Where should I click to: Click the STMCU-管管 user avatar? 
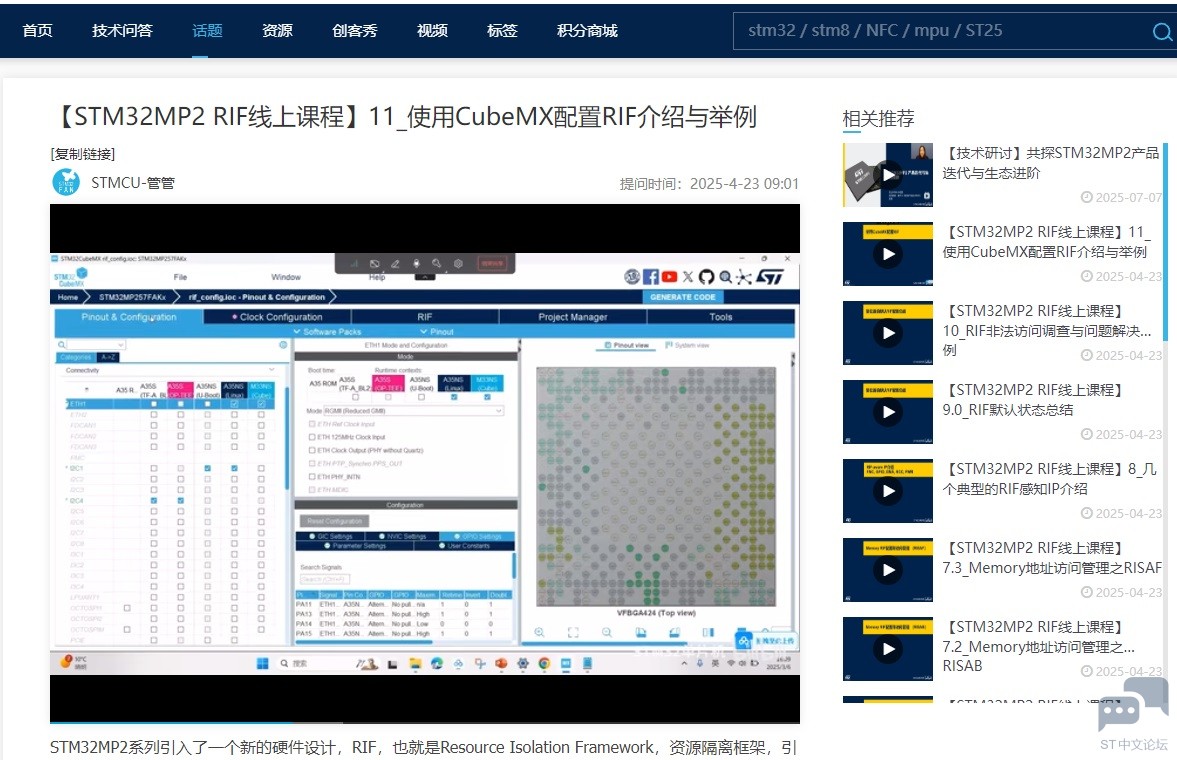pos(66,182)
